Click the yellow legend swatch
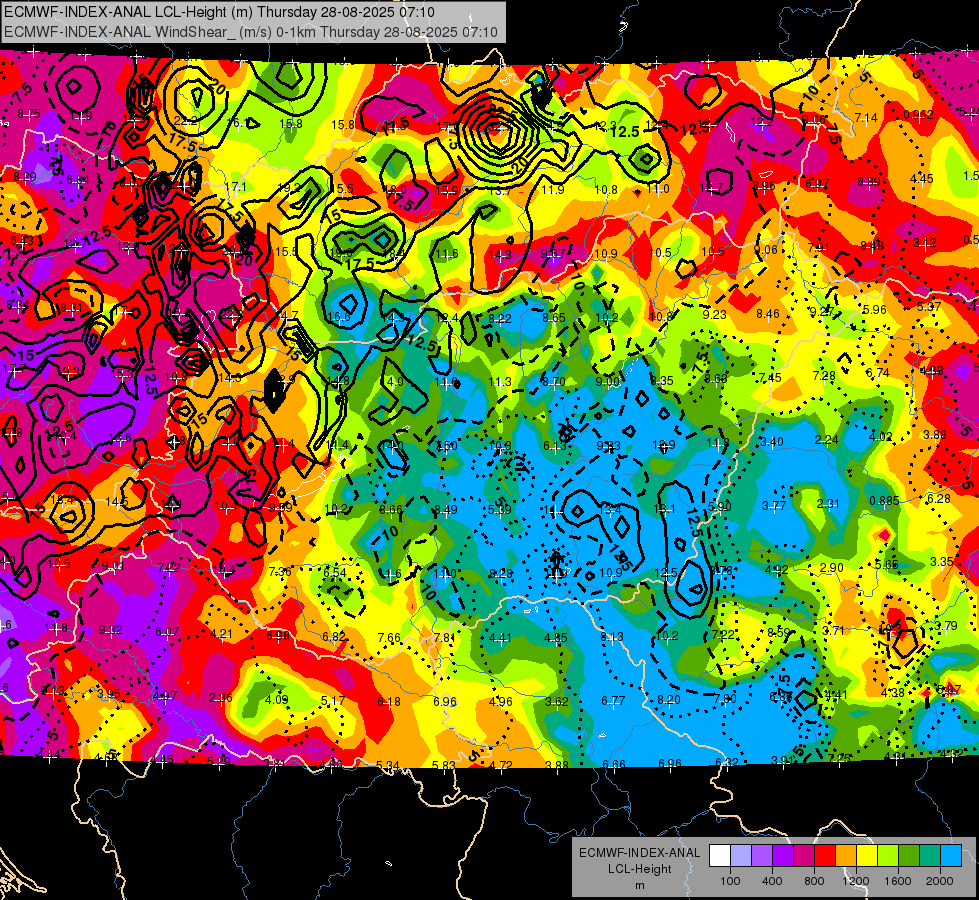Screen dimensions: 979x900 point(867,856)
